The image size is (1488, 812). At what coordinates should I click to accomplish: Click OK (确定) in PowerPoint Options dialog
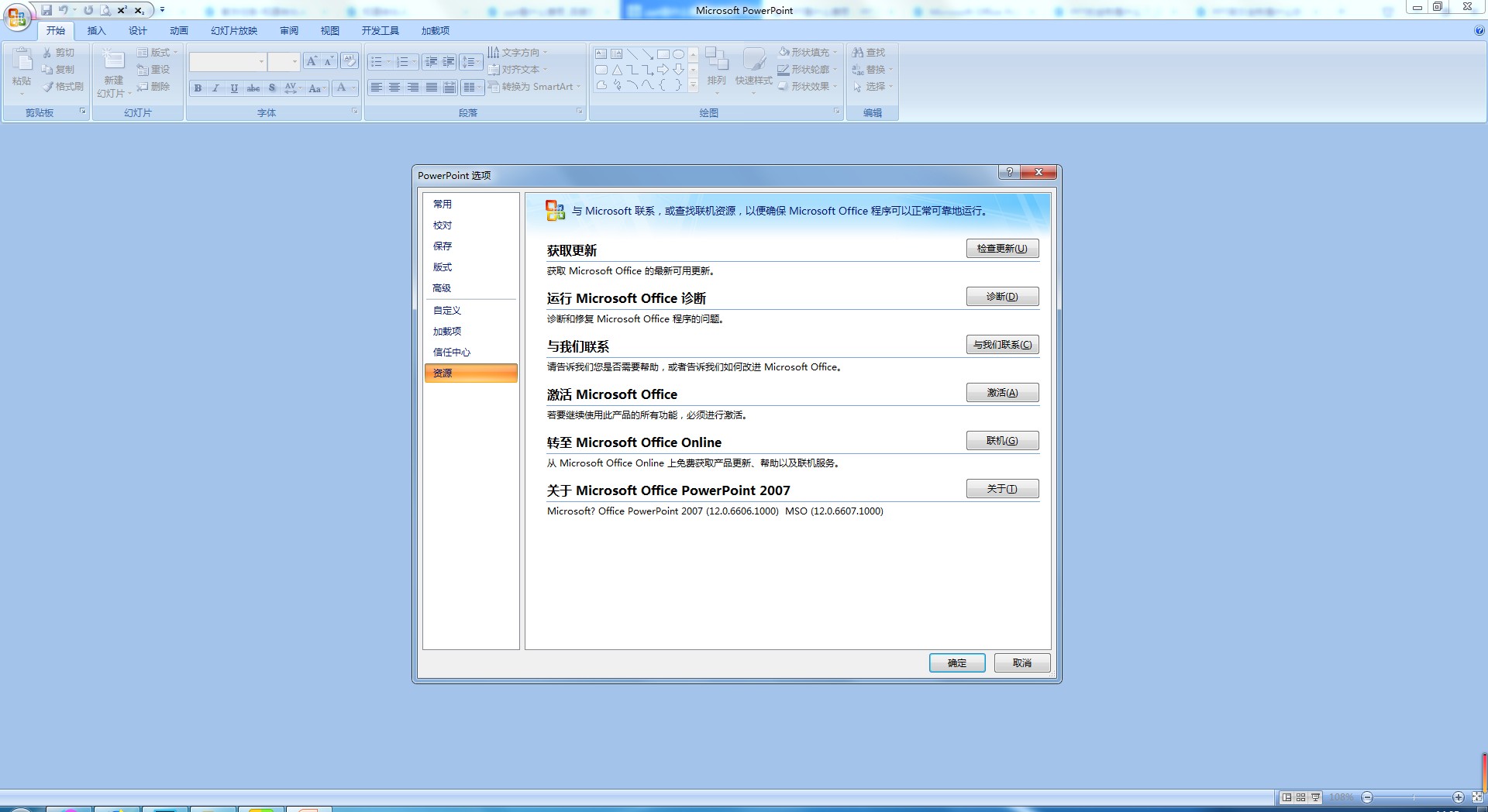click(x=957, y=663)
